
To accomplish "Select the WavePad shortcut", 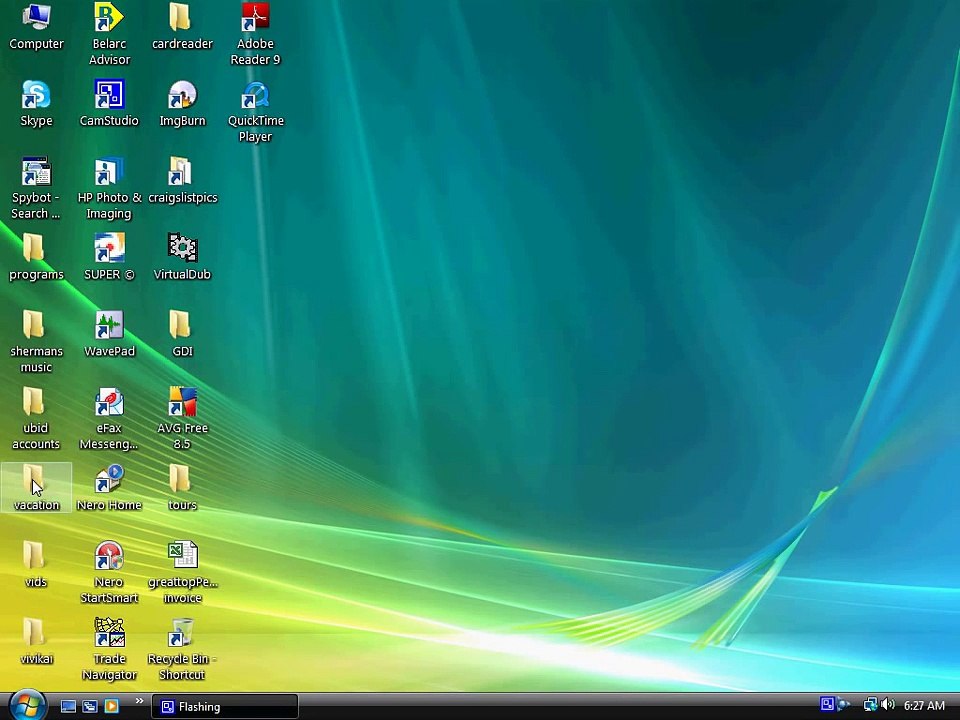I will pyautogui.click(x=109, y=334).
